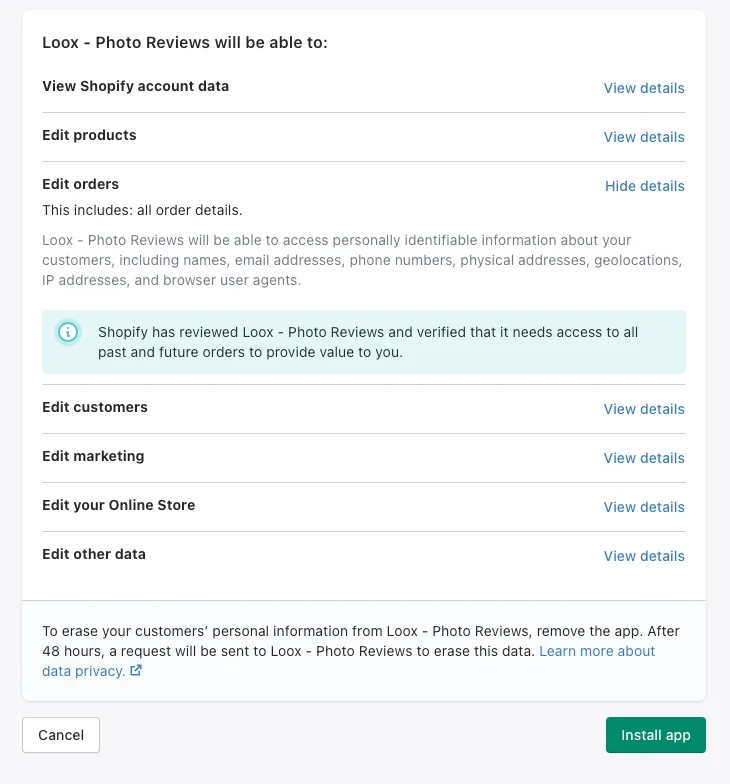Select the "Edit other data" permission label
730x784 pixels.
coord(94,554)
